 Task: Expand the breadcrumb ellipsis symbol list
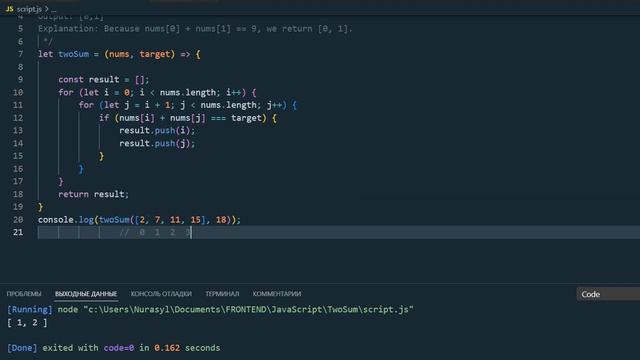(53, 9)
